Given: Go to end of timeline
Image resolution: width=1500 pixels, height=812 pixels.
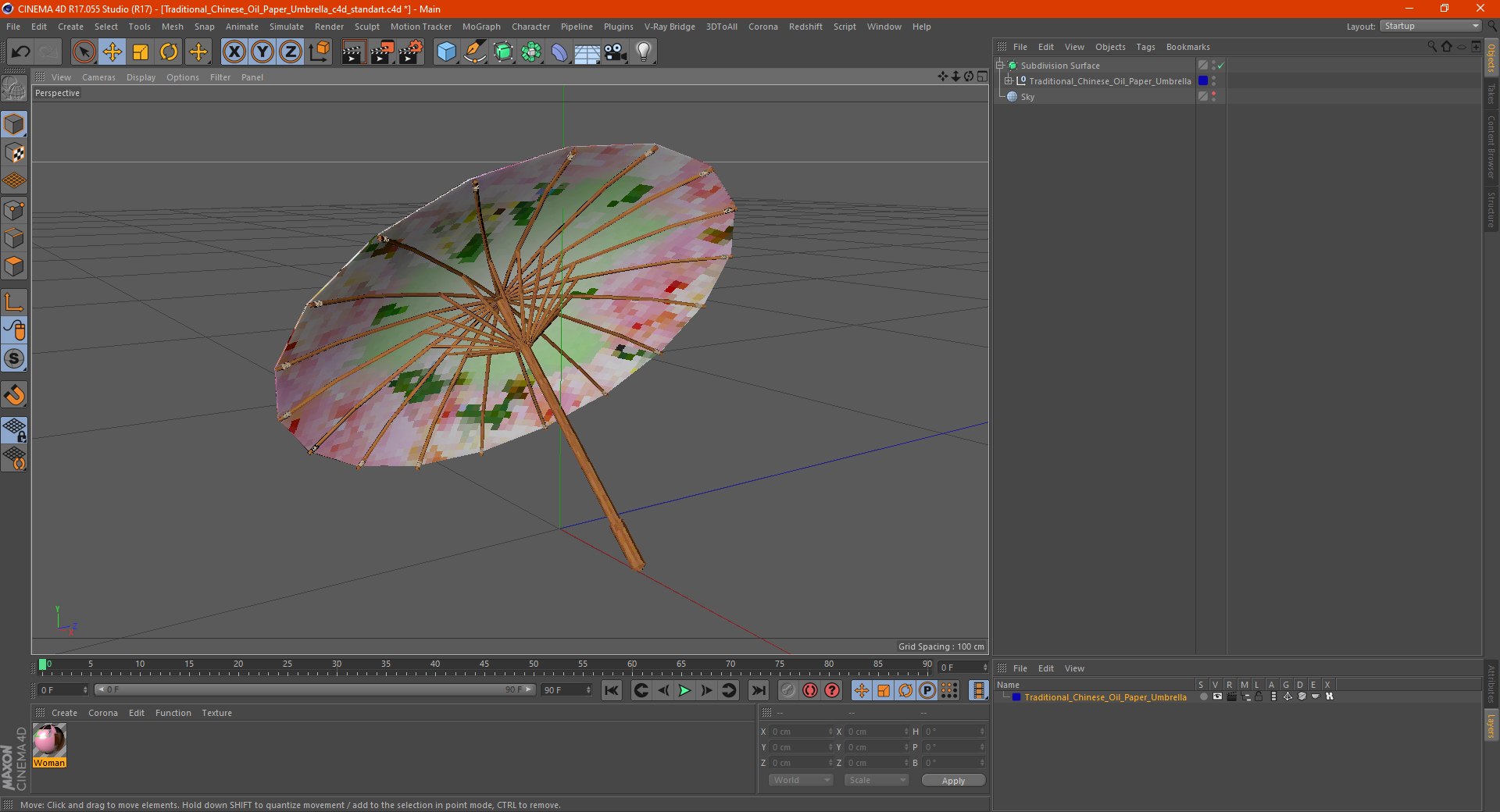Looking at the screenshot, I should 758,690.
